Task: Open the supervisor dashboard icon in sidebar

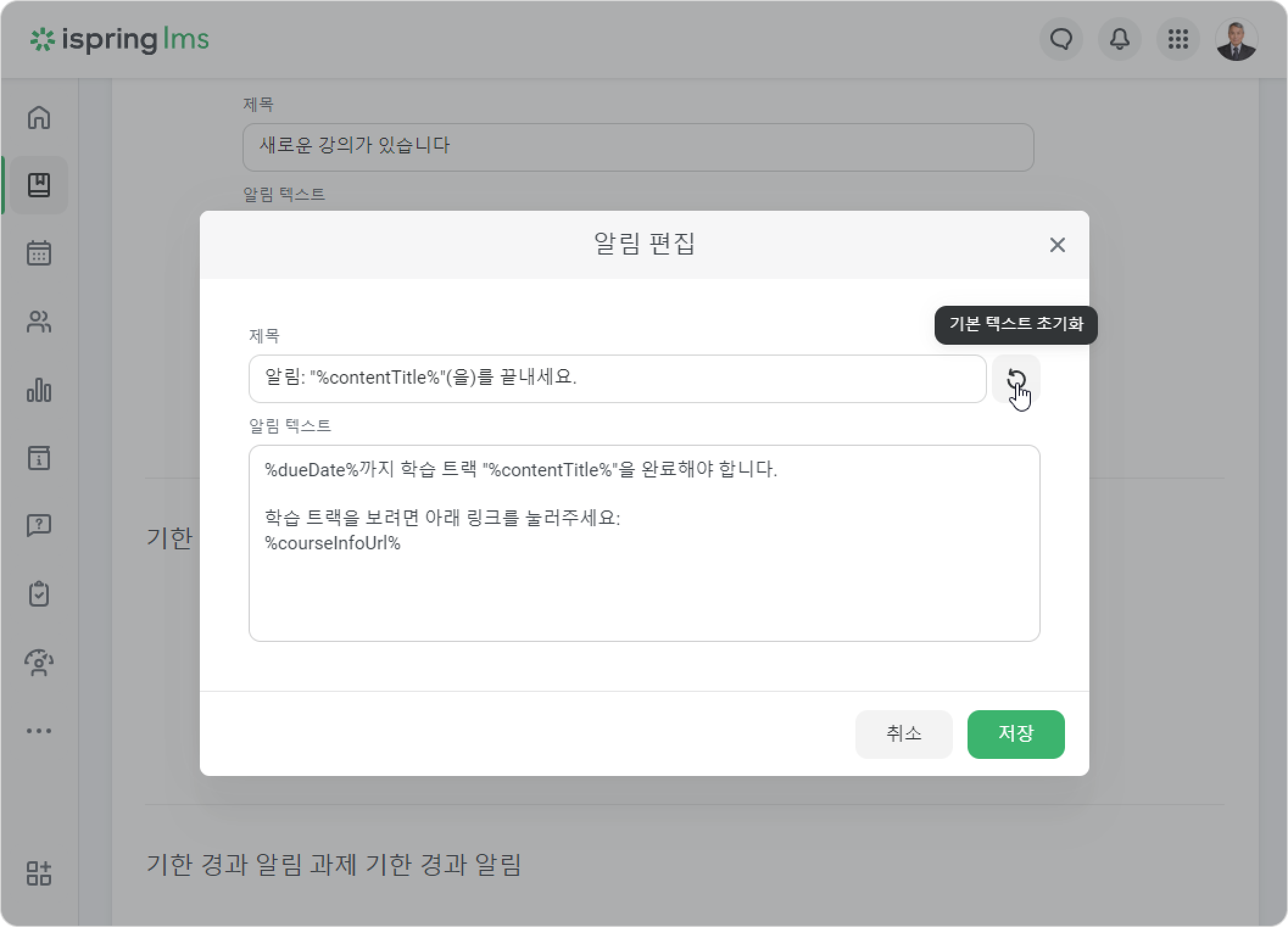Action: click(x=39, y=663)
